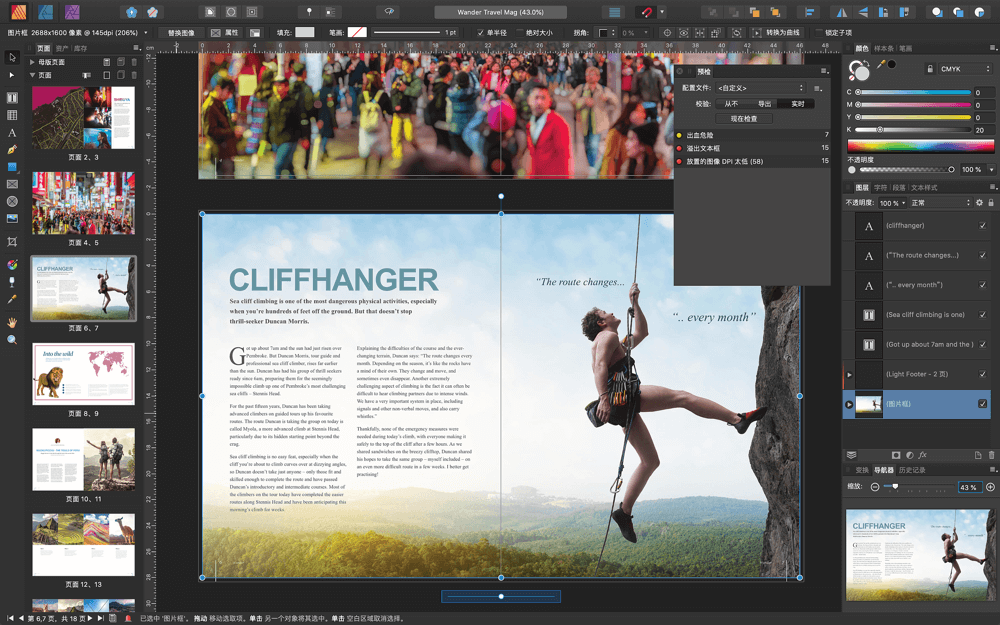
Task: Click the Flip Horizontal toolbar icon
Action: point(842,12)
